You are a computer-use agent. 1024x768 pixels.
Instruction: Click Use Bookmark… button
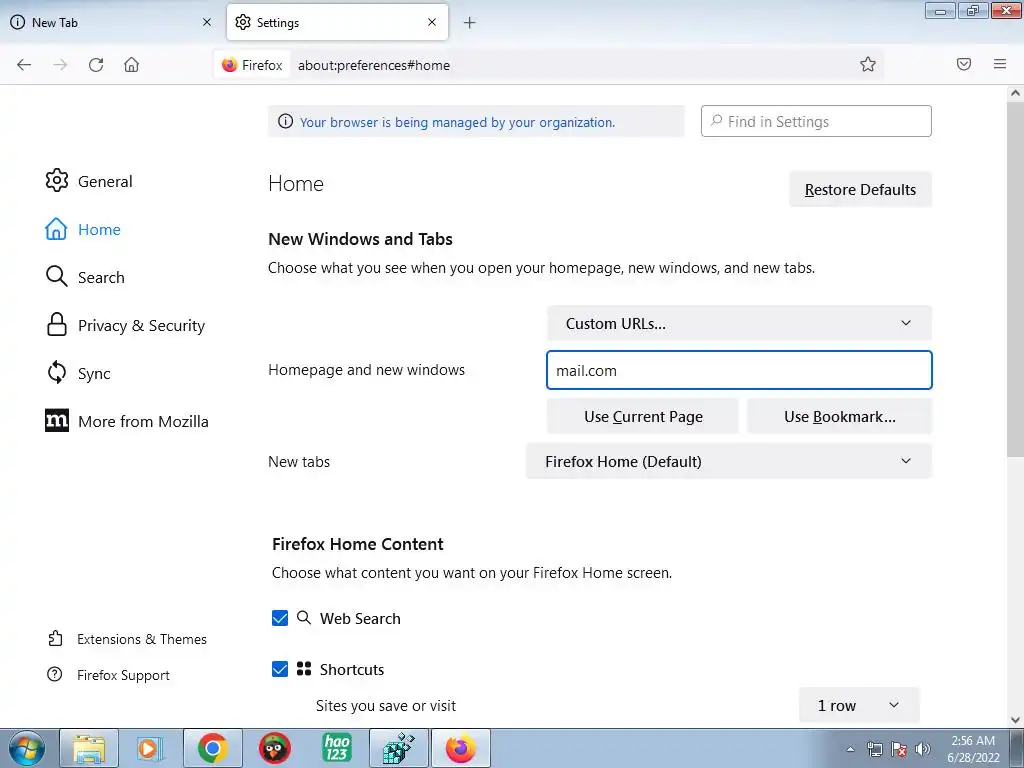click(839, 417)
